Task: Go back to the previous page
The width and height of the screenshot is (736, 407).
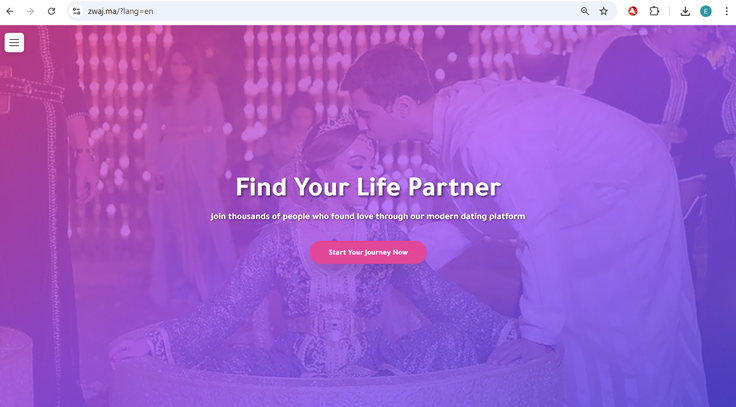Action: pos(10,11)
